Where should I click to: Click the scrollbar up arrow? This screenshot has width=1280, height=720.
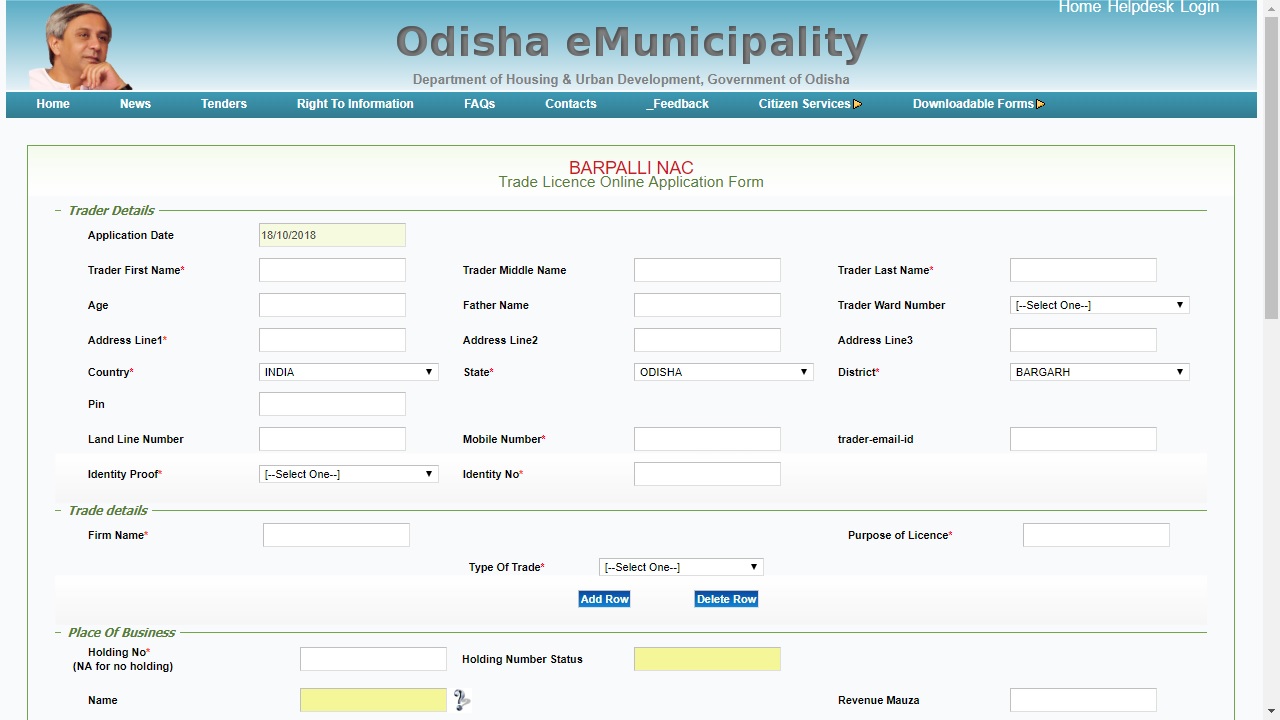[1271, 7]
